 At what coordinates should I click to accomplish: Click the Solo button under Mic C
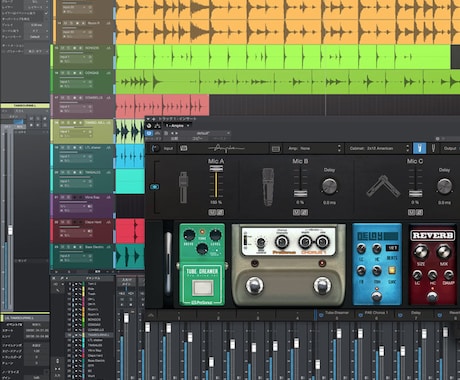click(419, 212)
